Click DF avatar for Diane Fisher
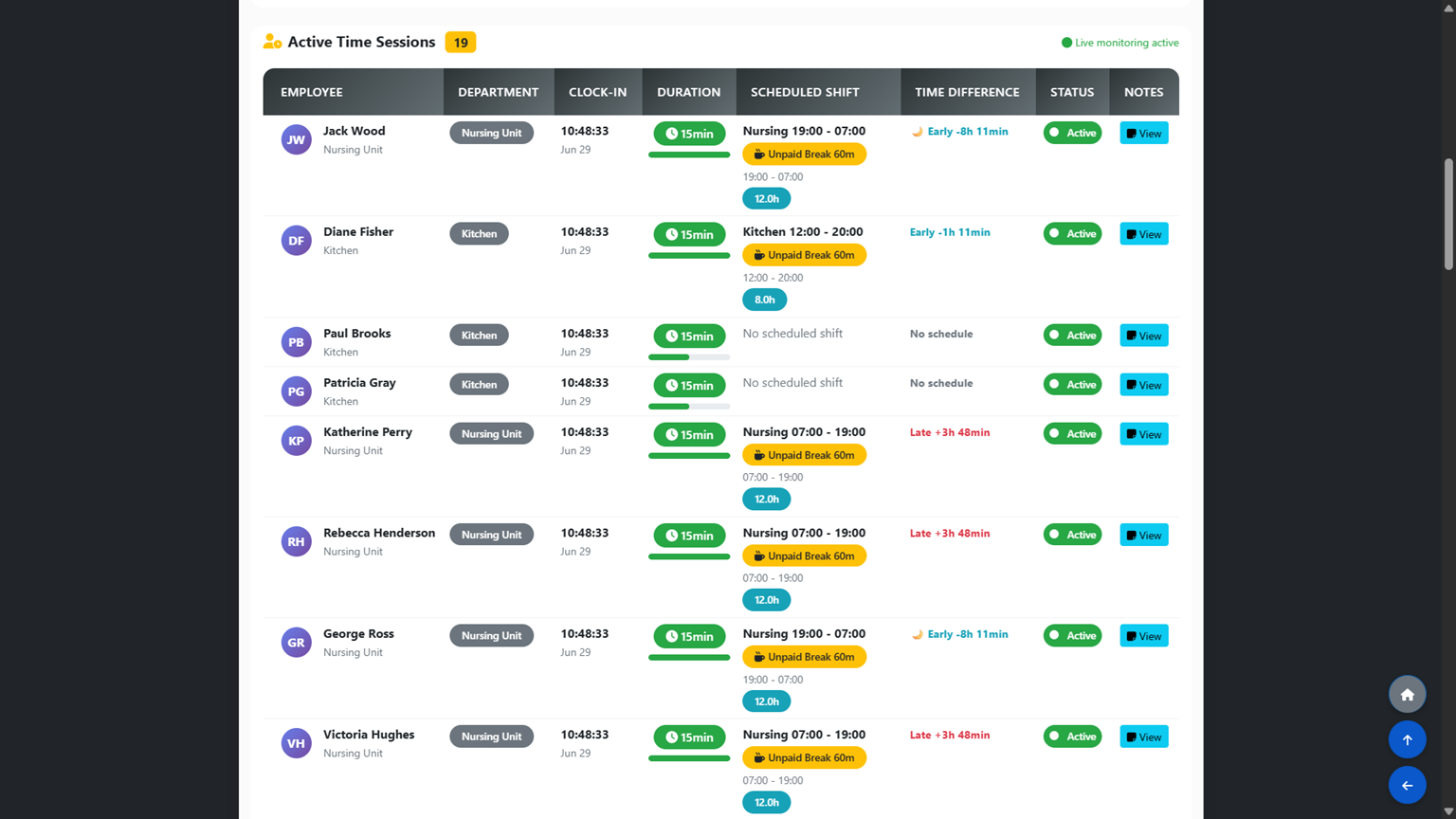This screenshot has width=1456, height=819. pyautogui.click(x=296, y=241)
